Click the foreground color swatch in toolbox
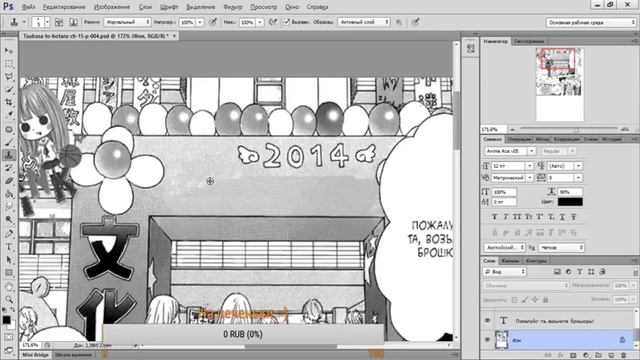 pos(6,320)
